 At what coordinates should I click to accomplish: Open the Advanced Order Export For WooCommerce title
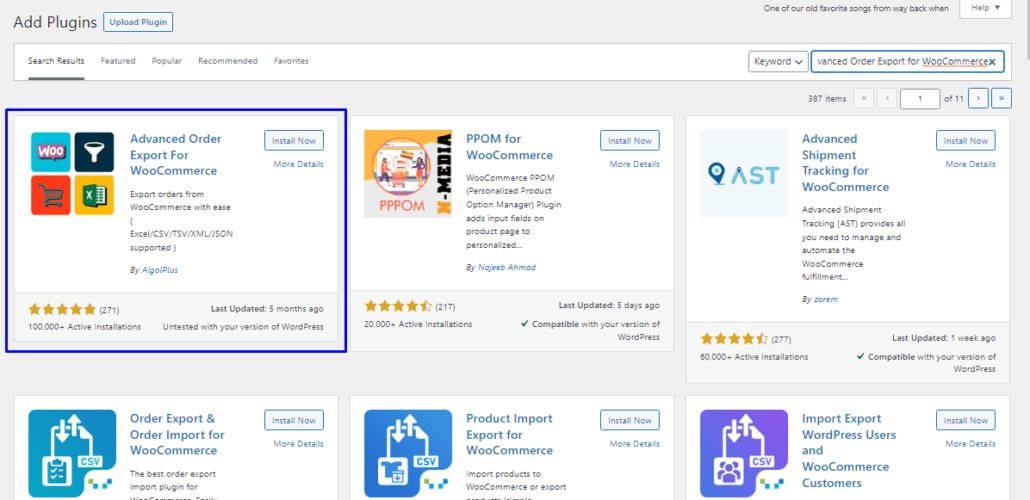(x=176, y=155)
